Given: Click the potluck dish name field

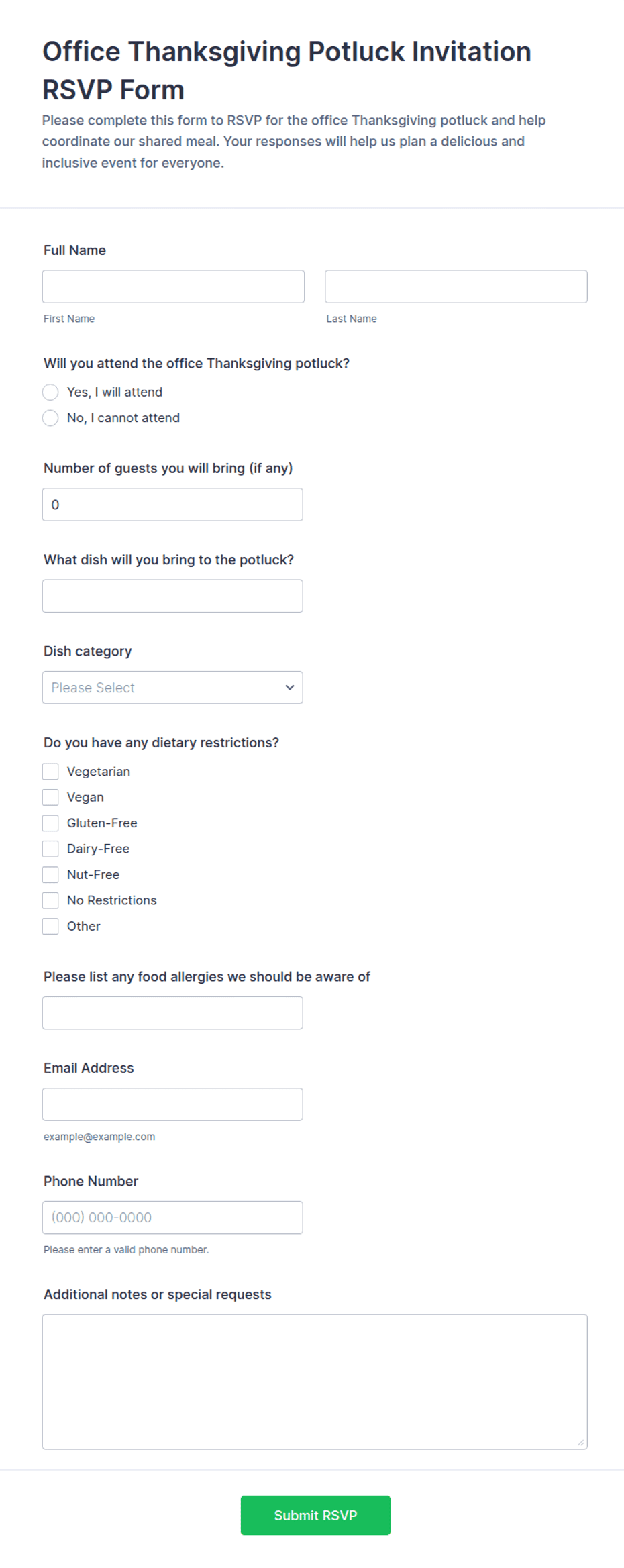Looking at the screenshot, I should [x=172, y=596].
